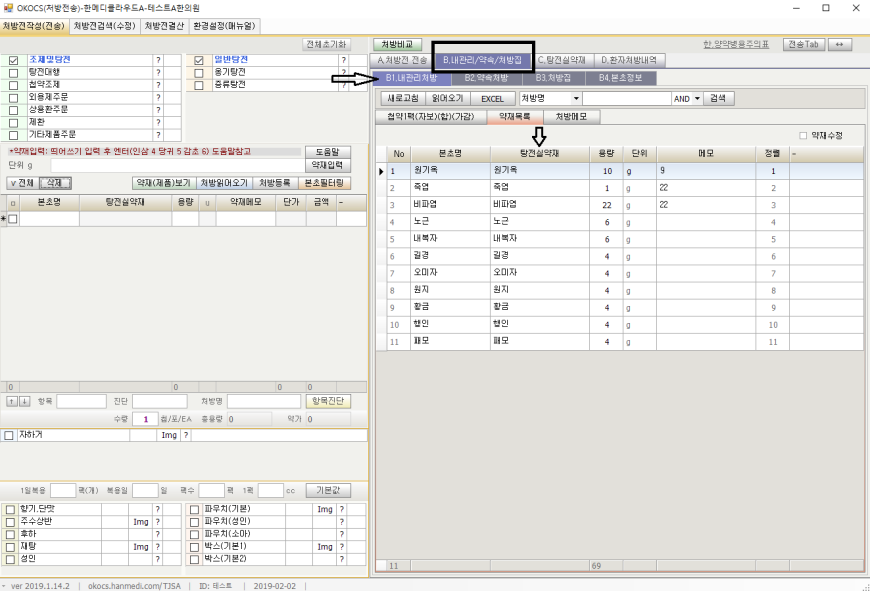Screen dimensions: 870x591
Task: Click the 탕전실약재 column header
Action: tap(539, 154)
